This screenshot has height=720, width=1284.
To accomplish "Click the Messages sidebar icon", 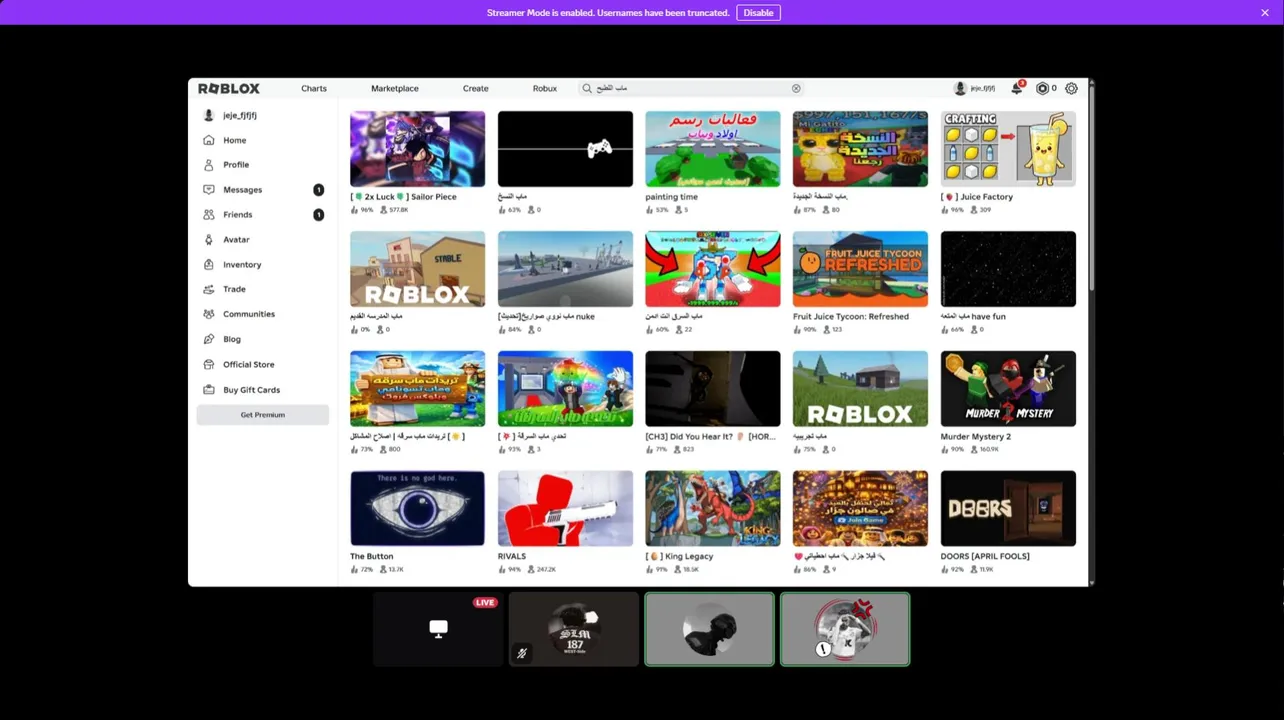I will (208, 189).
